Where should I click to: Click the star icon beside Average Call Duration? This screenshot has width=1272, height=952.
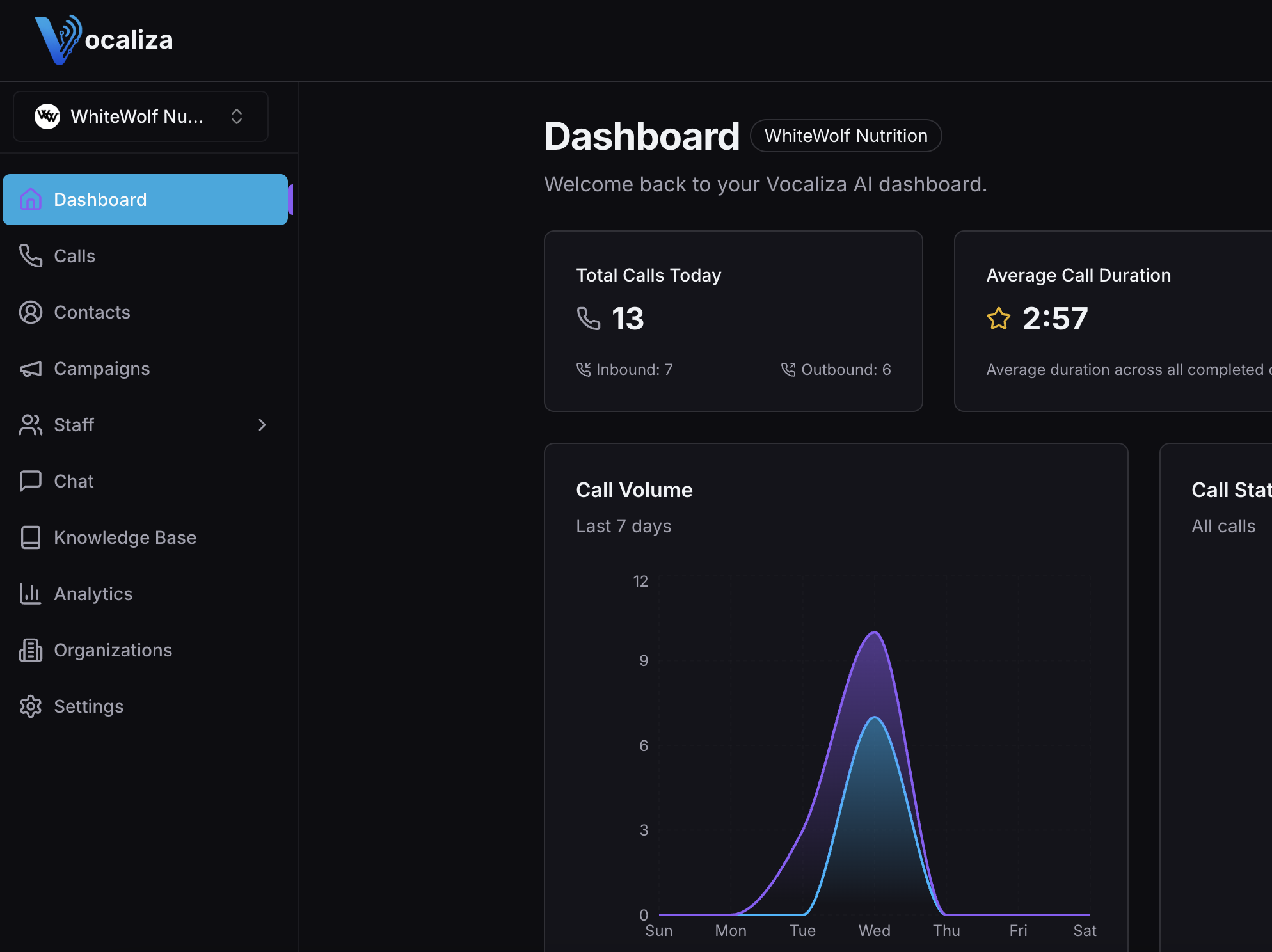click(998, 318)
